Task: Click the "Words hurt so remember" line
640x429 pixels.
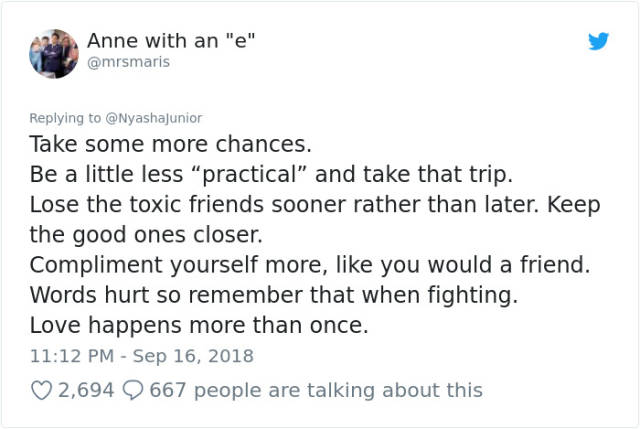Action: tap(274, 295)
